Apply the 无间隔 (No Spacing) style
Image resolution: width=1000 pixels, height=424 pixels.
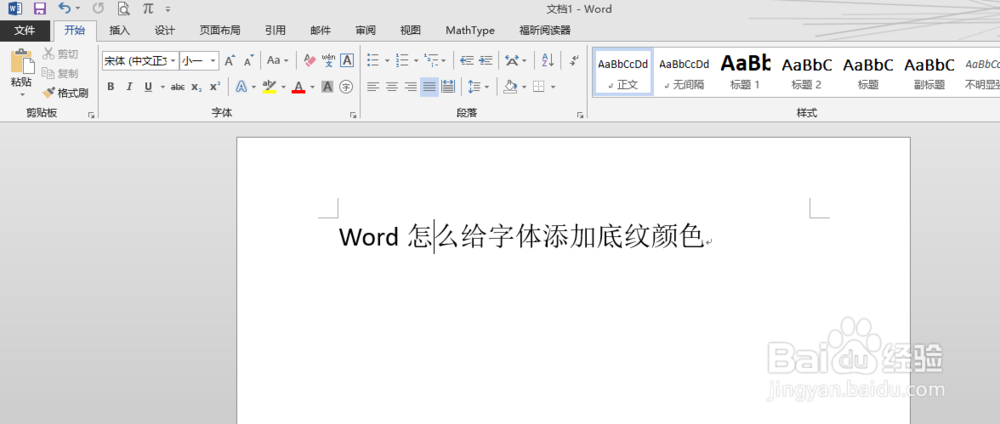(x=684, y=73)
